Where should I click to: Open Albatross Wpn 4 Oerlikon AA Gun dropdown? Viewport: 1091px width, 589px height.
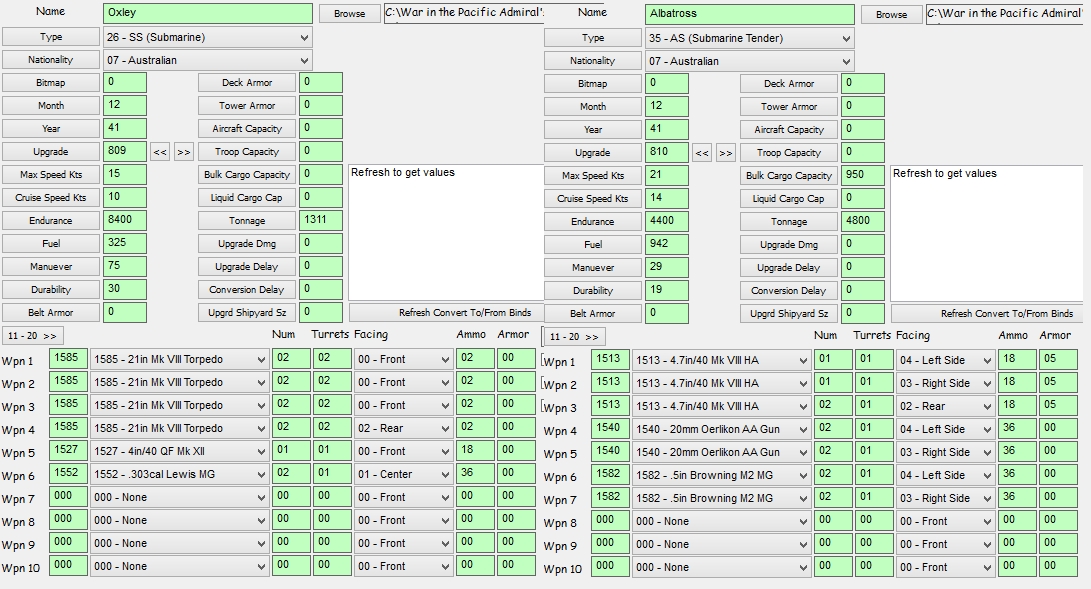coord(722,429)
